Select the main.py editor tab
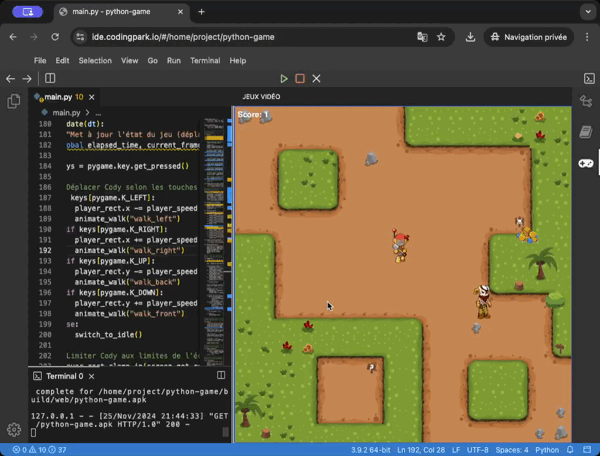This screenshot has height=456, width=600. point(58,97)
